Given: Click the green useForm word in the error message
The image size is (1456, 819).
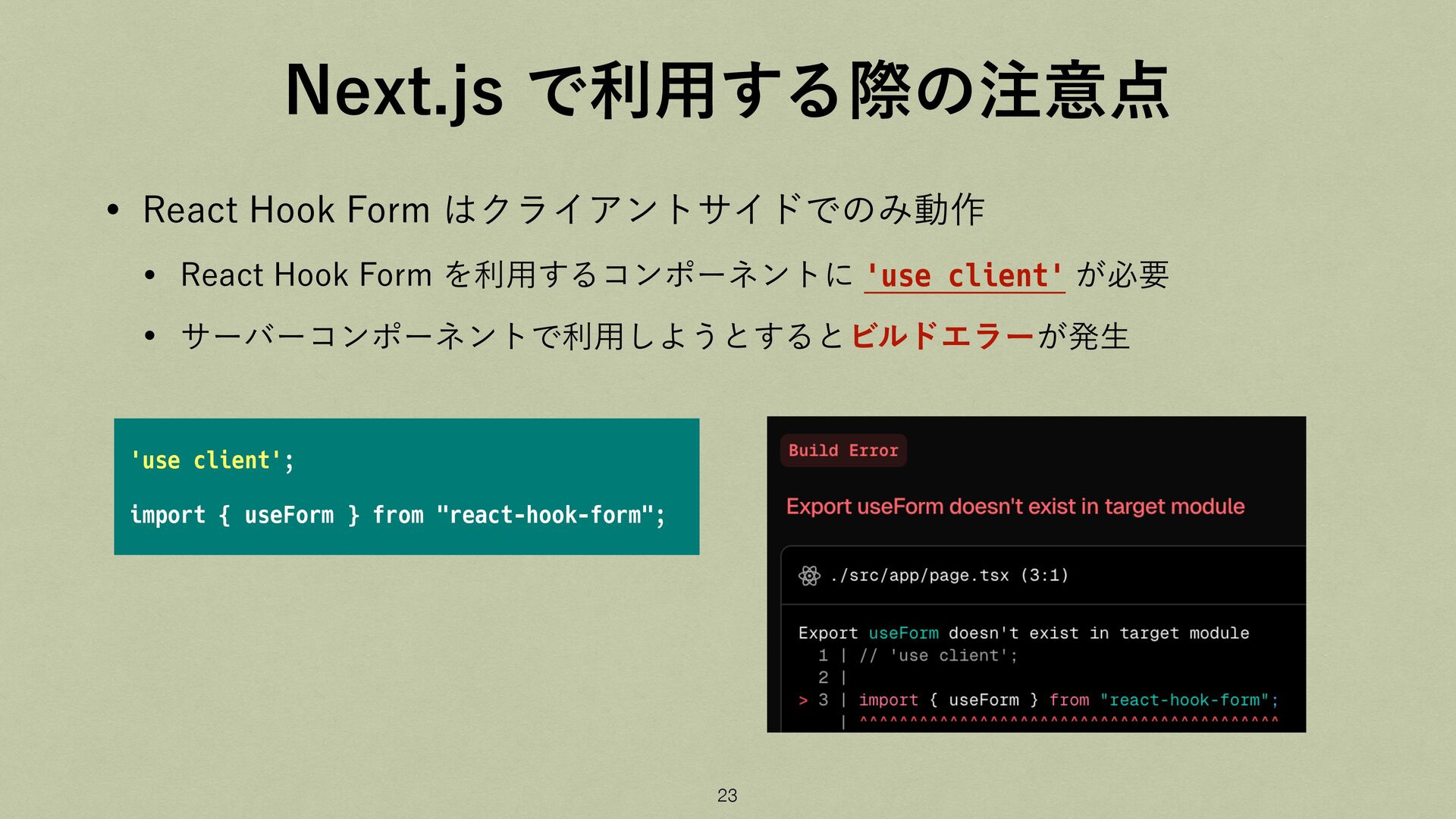Looking at the screenshot, I should [x=903, y=633].
